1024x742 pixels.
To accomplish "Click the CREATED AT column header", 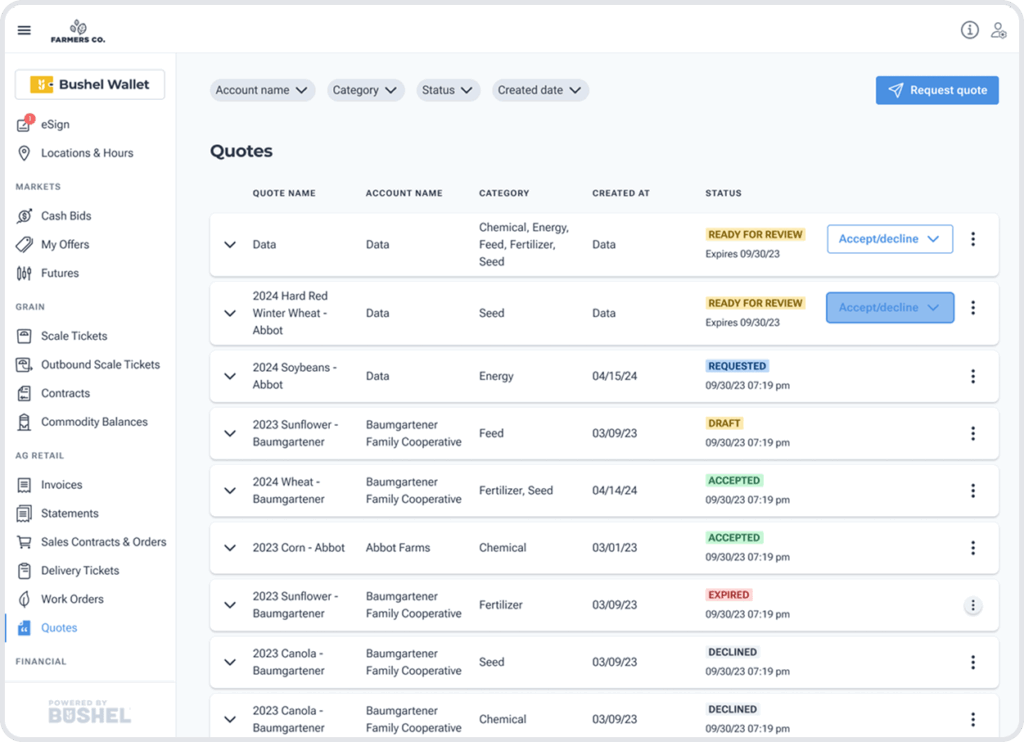I will point(621,193).
